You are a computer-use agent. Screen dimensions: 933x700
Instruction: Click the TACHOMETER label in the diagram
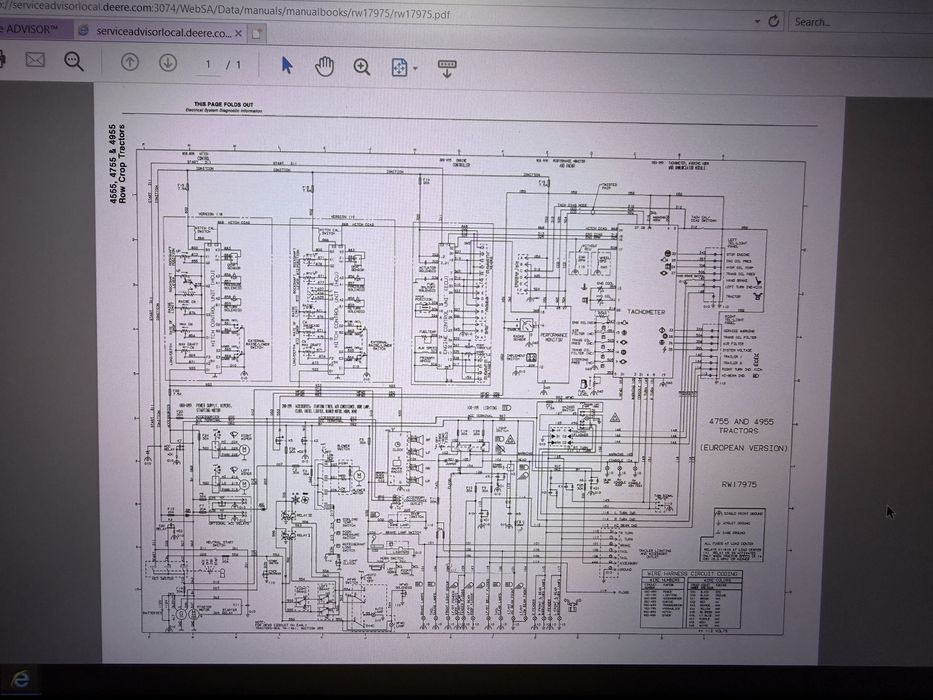click(646, 312)
